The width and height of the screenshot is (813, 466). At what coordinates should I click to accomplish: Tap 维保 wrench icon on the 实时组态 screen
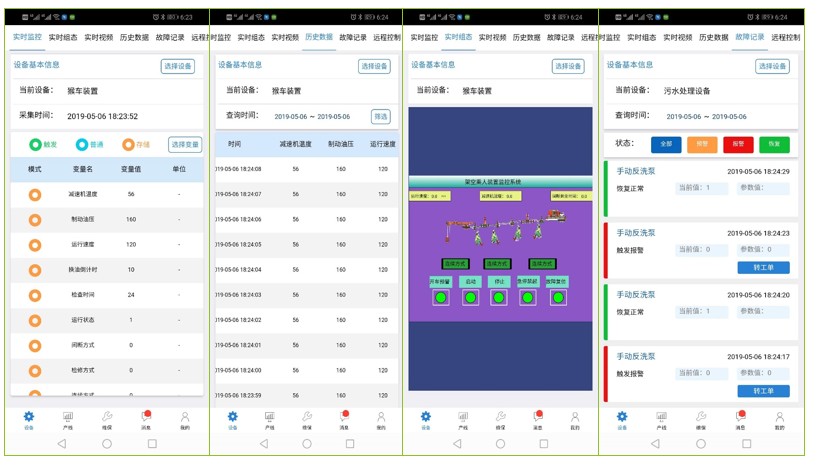[500, 419]
